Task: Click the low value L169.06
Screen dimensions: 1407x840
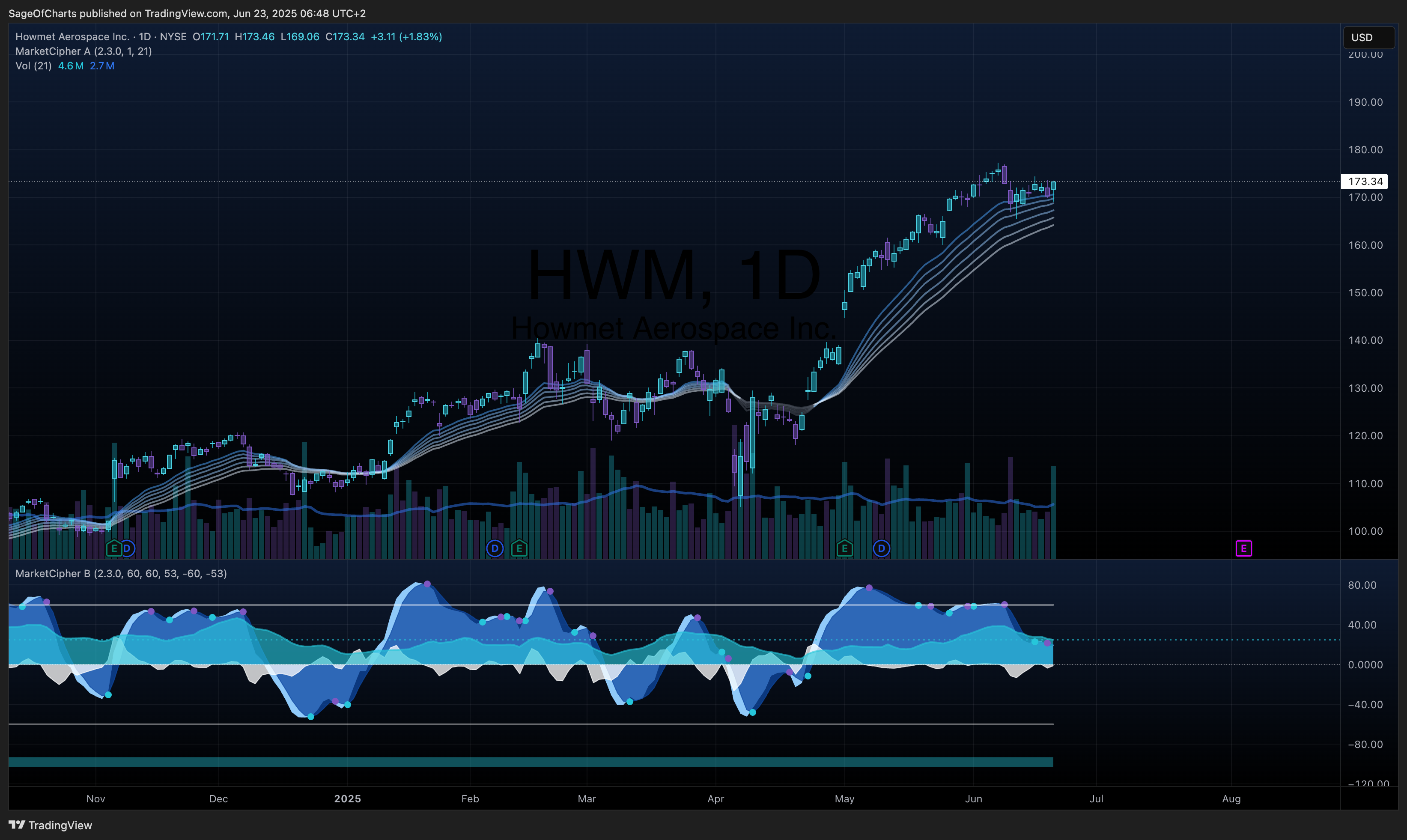Action: [x=300, y=37]
